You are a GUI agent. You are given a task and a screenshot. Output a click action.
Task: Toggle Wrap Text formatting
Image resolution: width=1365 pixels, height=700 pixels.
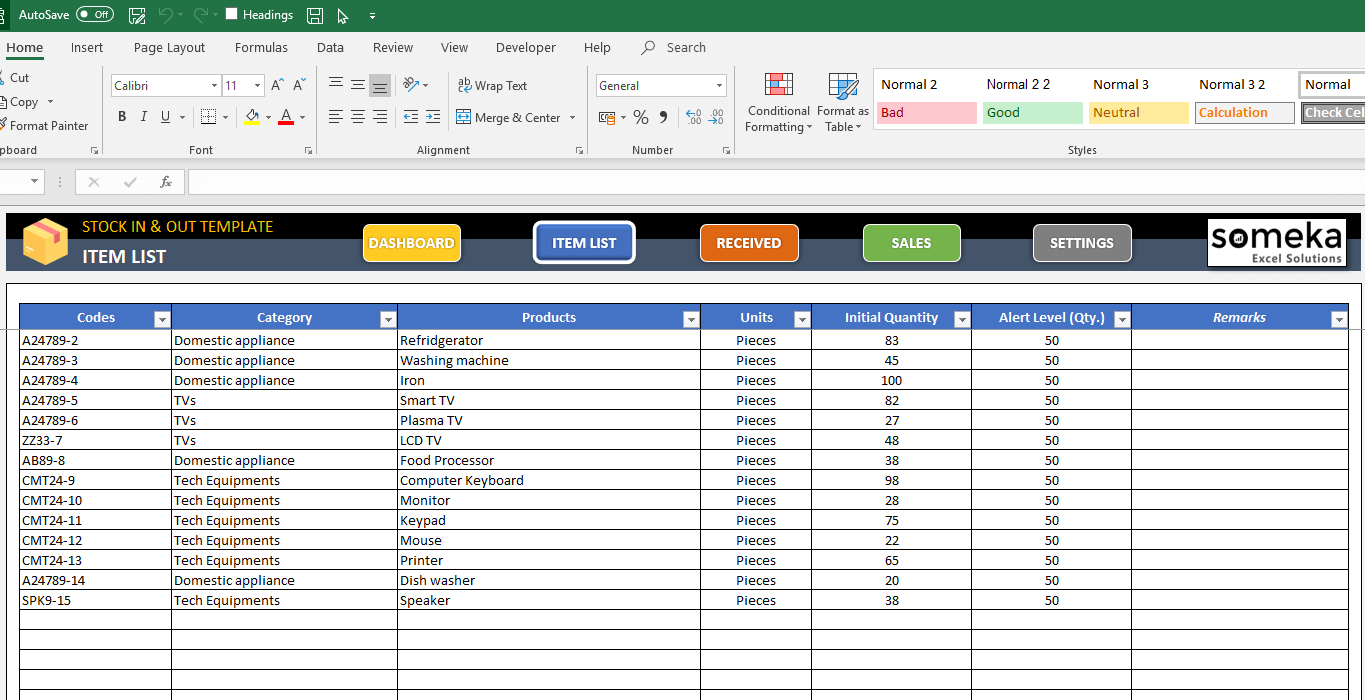click(492, 85)
